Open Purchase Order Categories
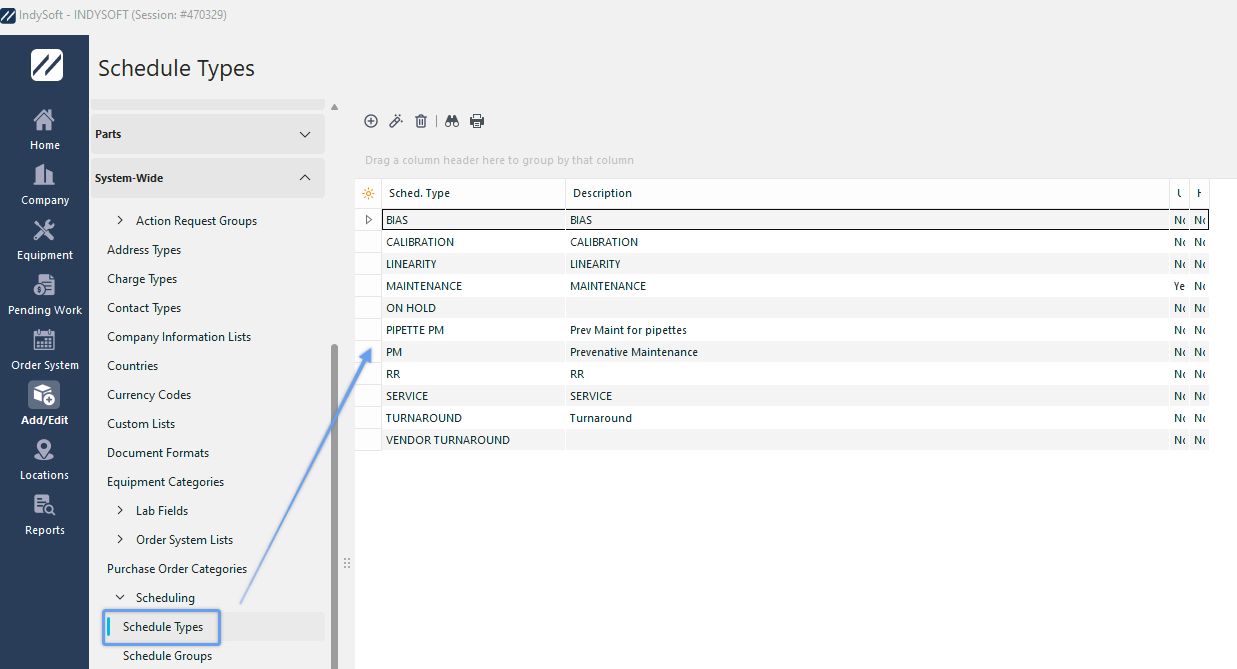Screen dimensions: 1237x669 [177, 569]
